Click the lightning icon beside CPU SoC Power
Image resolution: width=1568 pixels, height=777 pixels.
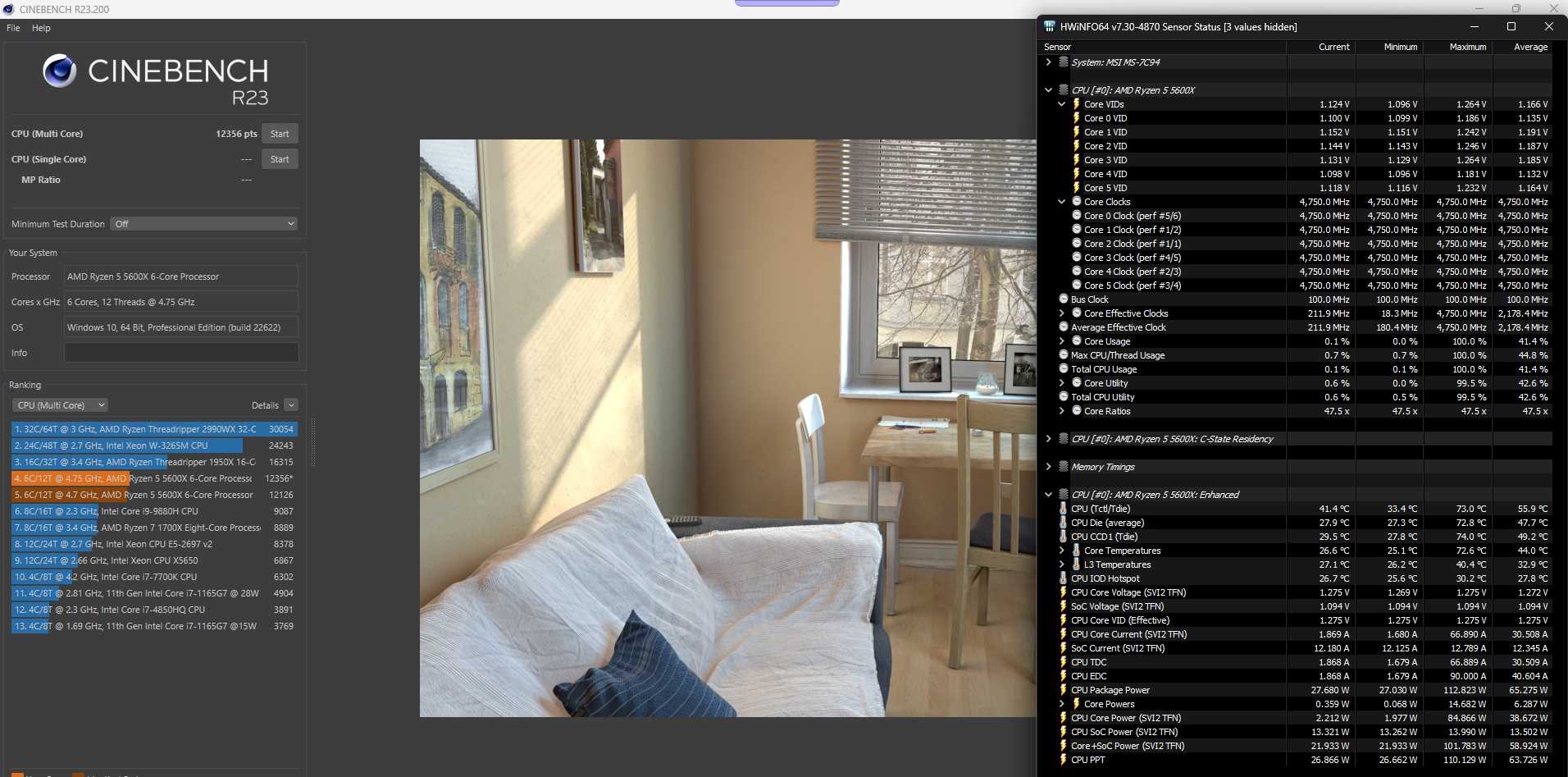click(1064, 732)
